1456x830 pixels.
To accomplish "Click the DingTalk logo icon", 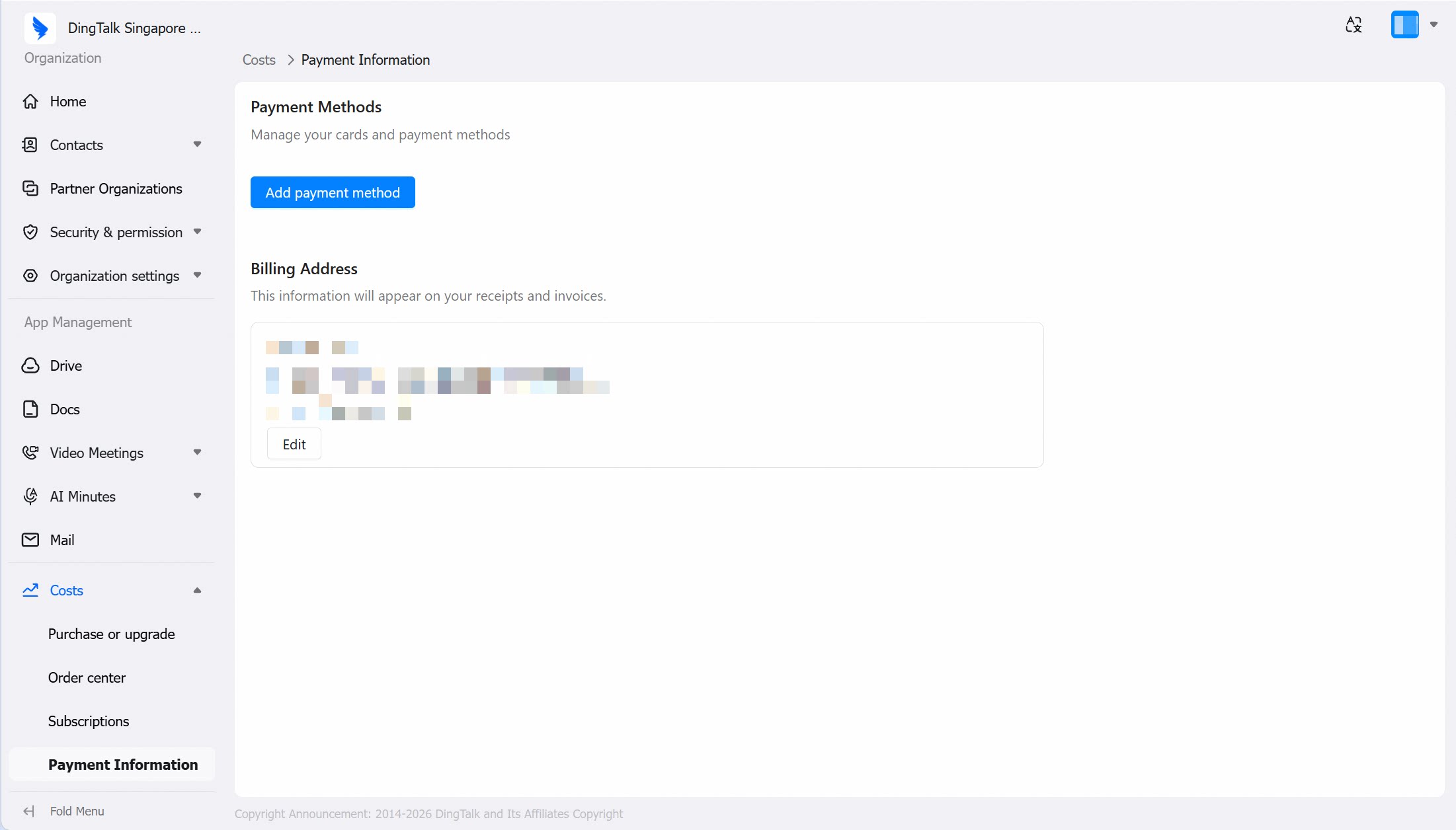I will click(40, 28).
